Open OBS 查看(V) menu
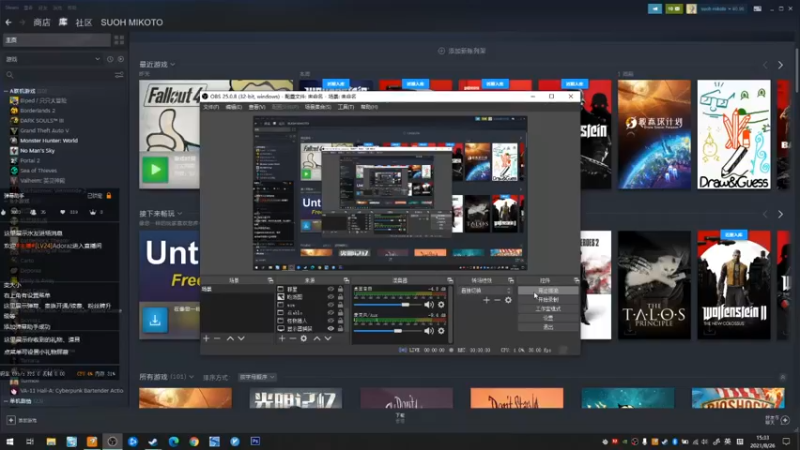The width and height of the screenshot is (800, 450). pos(257,107)
